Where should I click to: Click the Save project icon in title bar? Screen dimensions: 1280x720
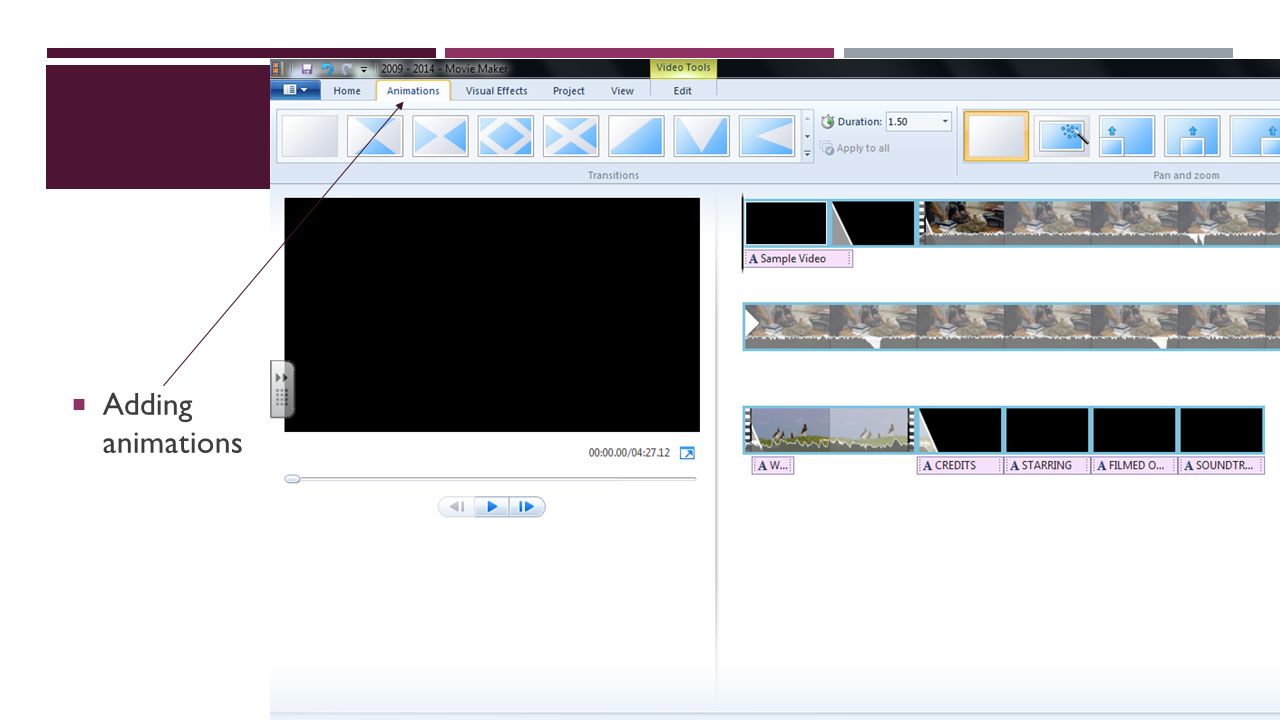(x=307, y=69)
